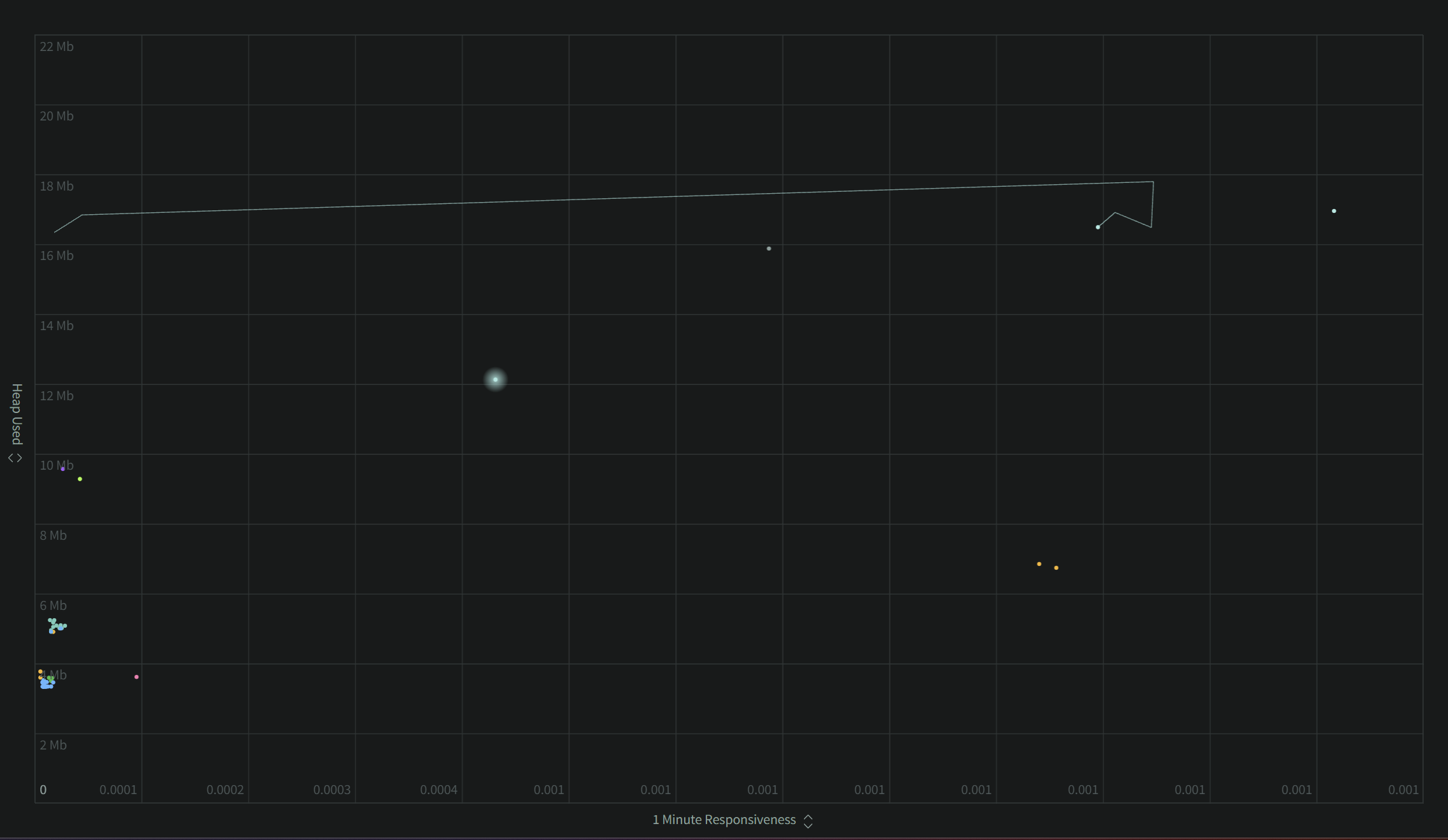Viewport: 1448px width, 840px height.
Task: Click the 8 Mb y-axis label
Action: 53,535
